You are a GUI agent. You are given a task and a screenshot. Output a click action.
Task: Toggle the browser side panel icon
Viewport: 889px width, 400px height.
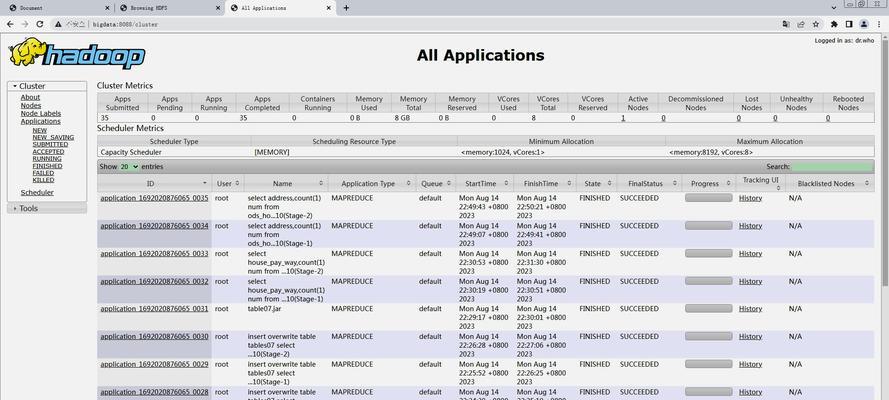pyautogui.click(x=849, y=24)
